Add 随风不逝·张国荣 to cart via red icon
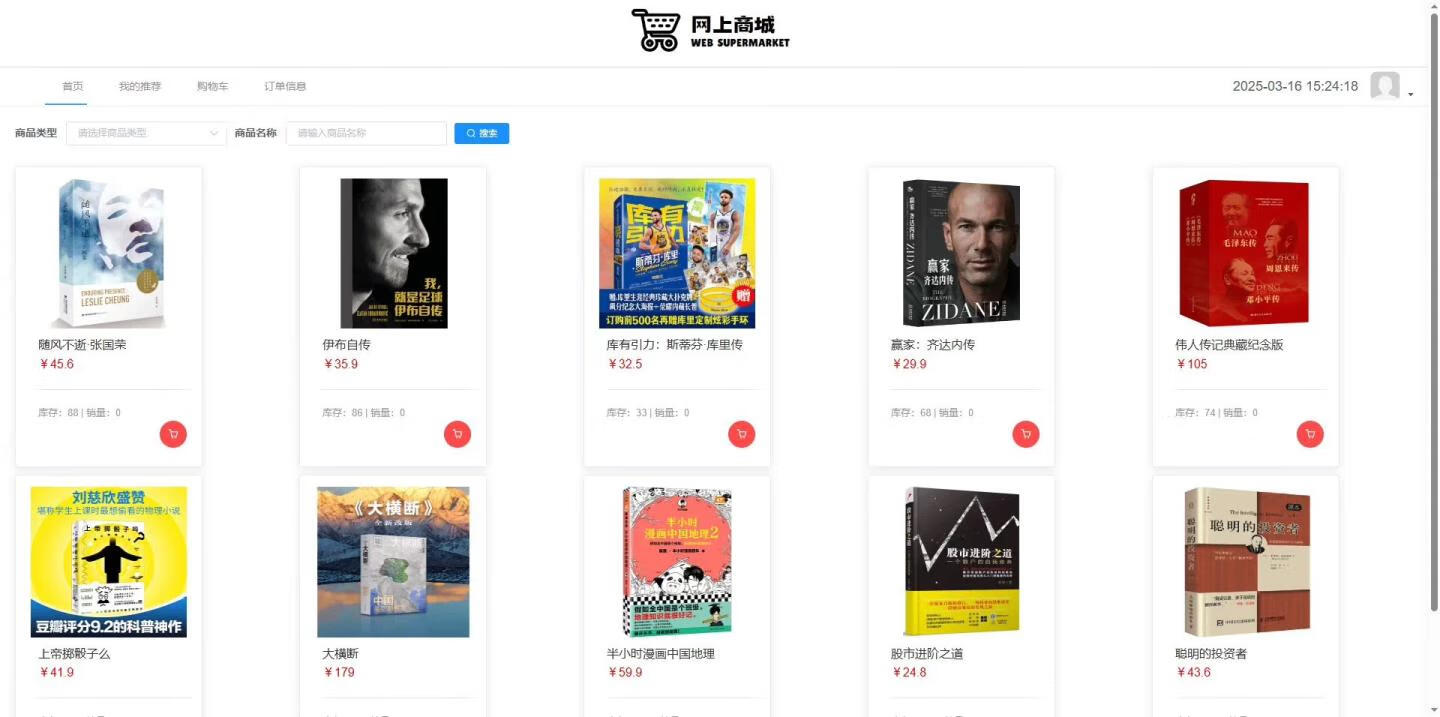The height and width of the screenshot is (717, 1440). [173, 434]
